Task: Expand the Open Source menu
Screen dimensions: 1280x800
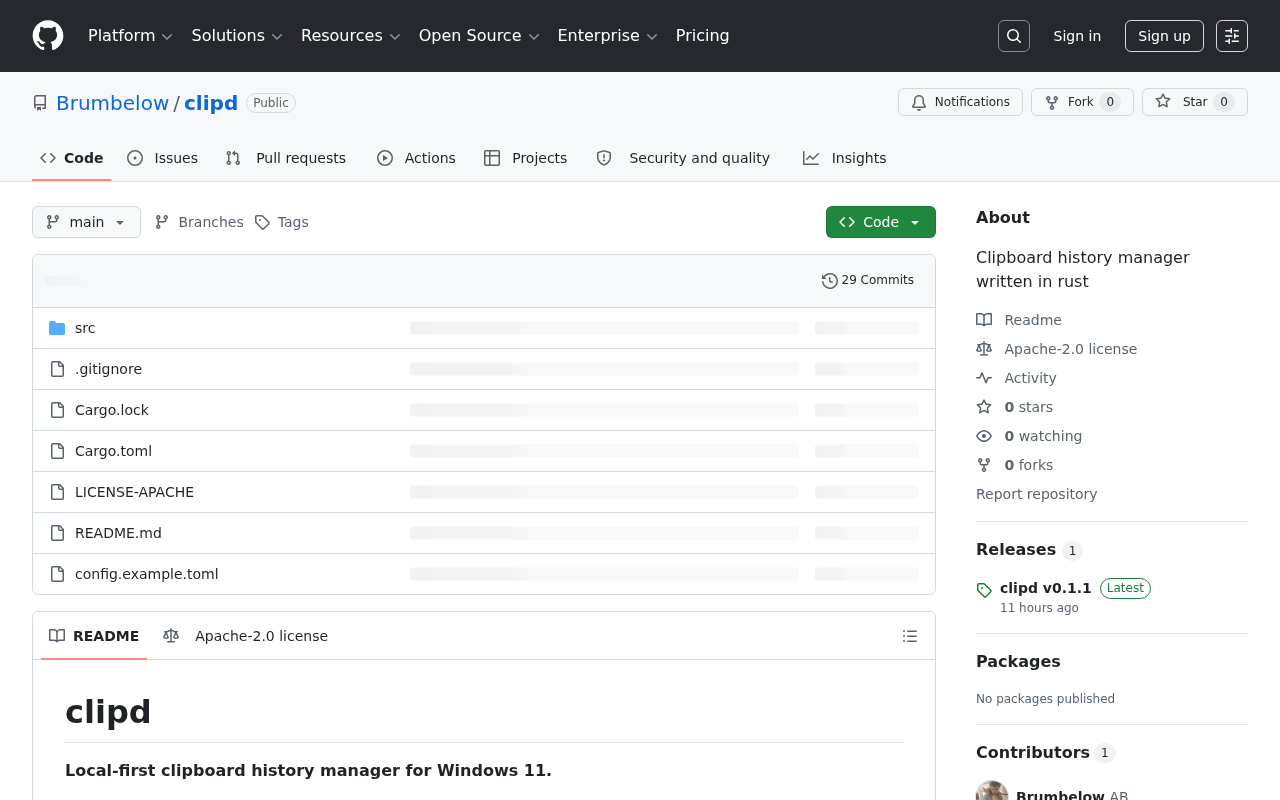Action: click(479, 36)
